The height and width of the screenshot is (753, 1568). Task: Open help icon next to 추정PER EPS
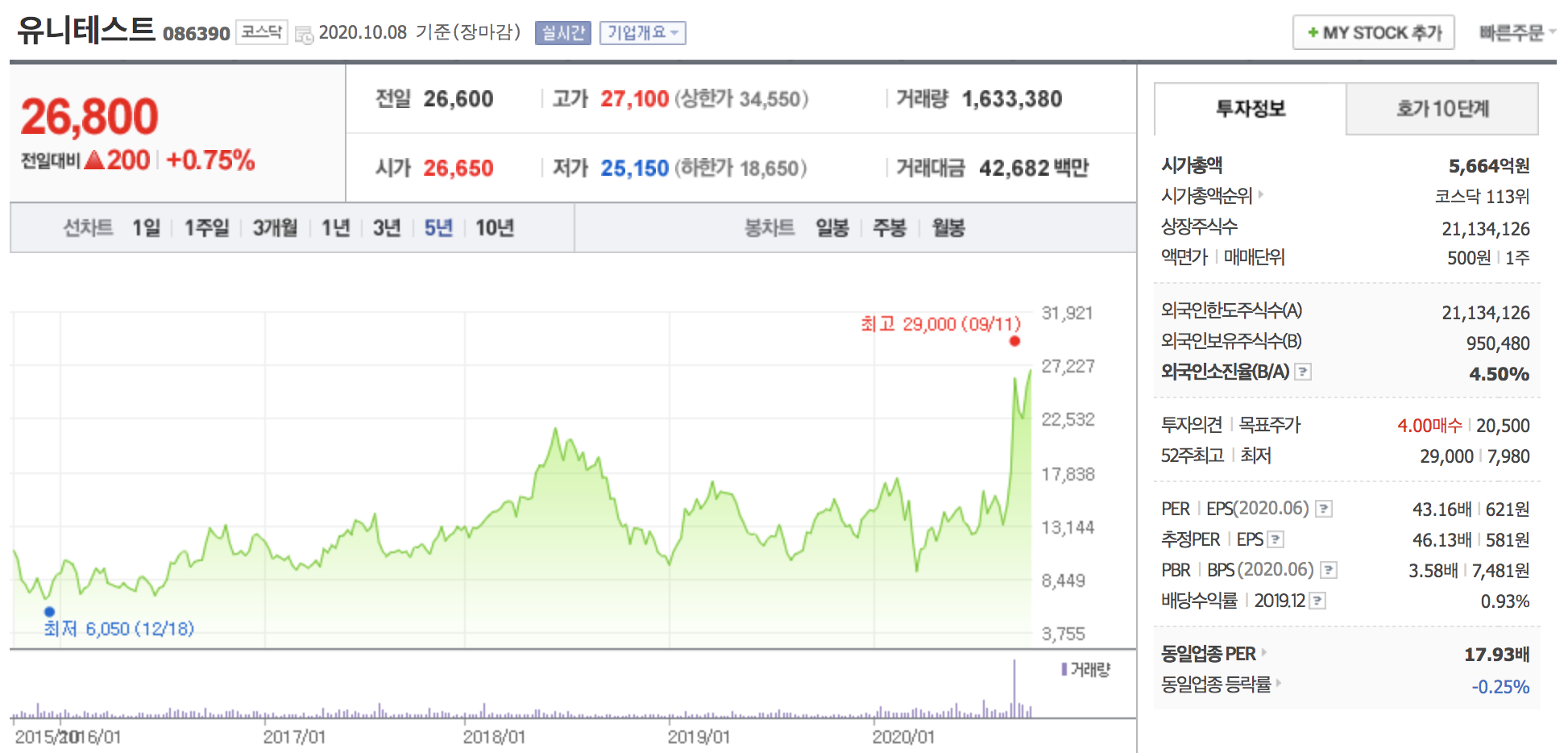(1276, 539)
